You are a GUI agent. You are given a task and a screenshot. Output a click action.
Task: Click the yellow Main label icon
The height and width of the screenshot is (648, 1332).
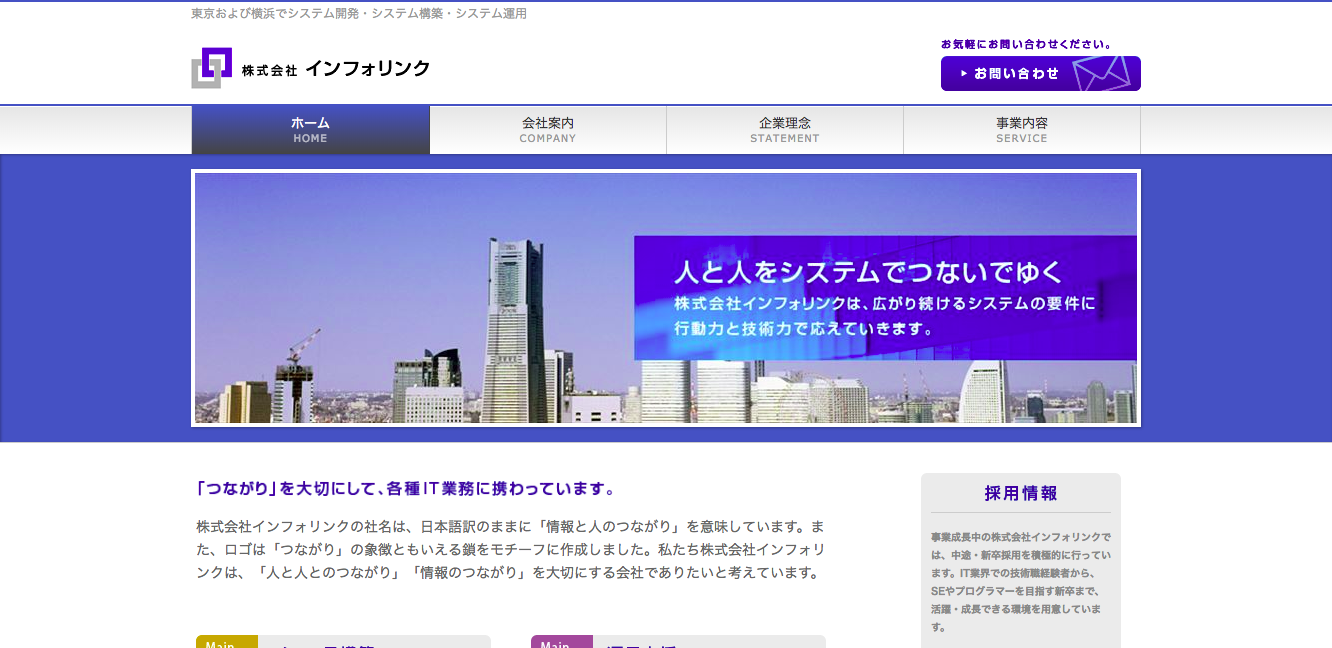tap(226, 643)
